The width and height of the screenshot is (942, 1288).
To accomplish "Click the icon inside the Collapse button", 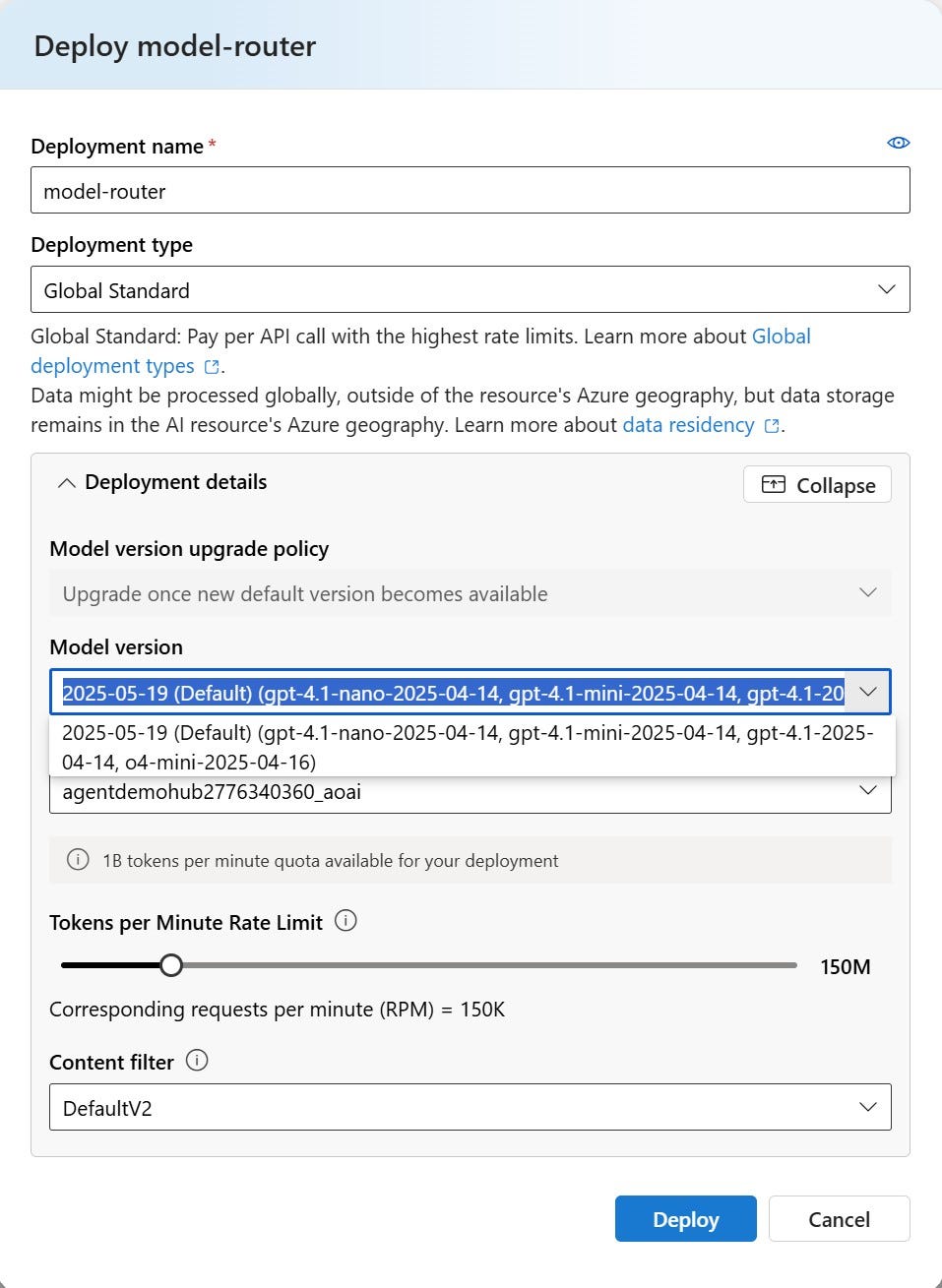I will click(777, 484).
